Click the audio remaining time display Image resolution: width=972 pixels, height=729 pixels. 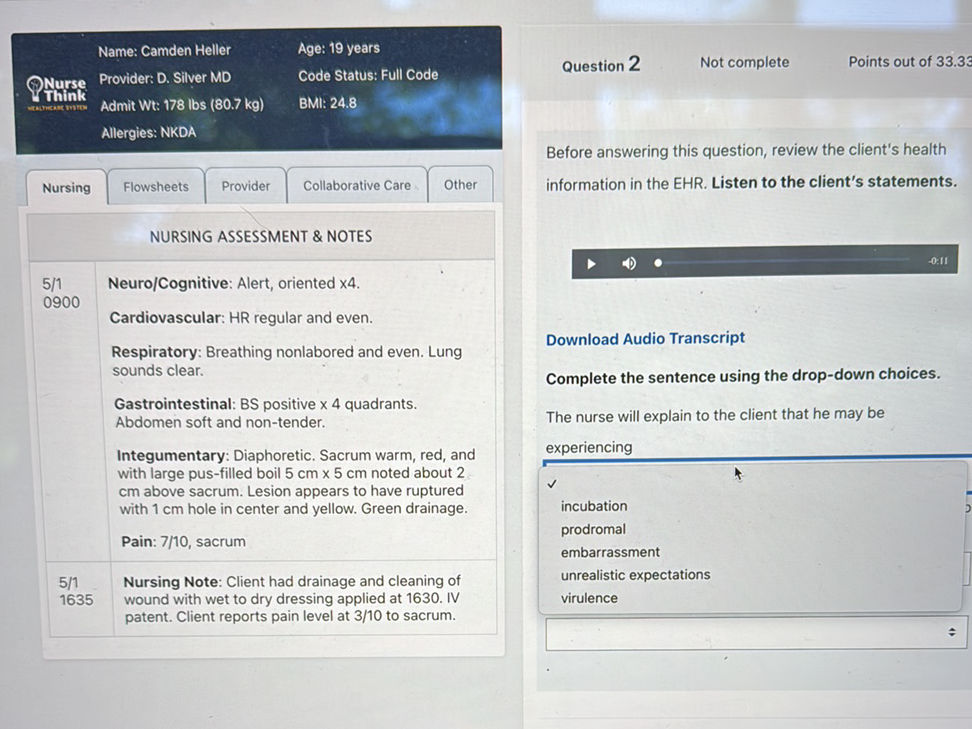point(937,262)
